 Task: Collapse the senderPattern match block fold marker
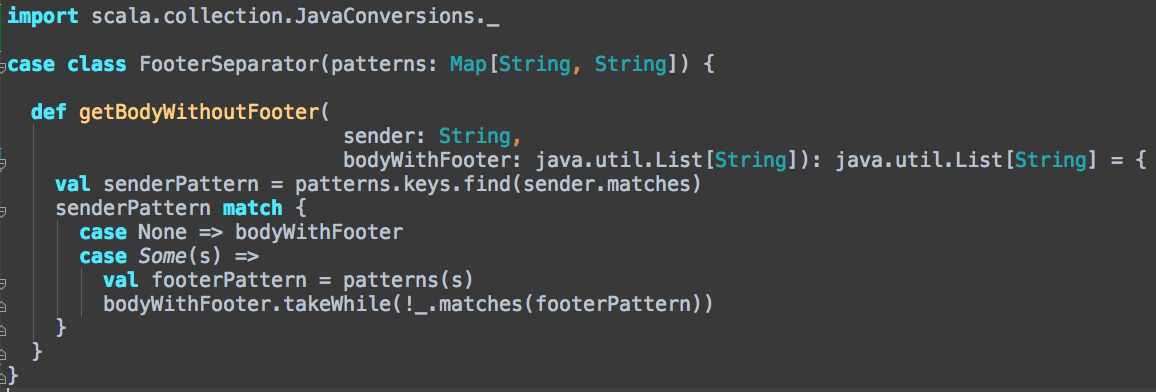(x=4, y=211)
